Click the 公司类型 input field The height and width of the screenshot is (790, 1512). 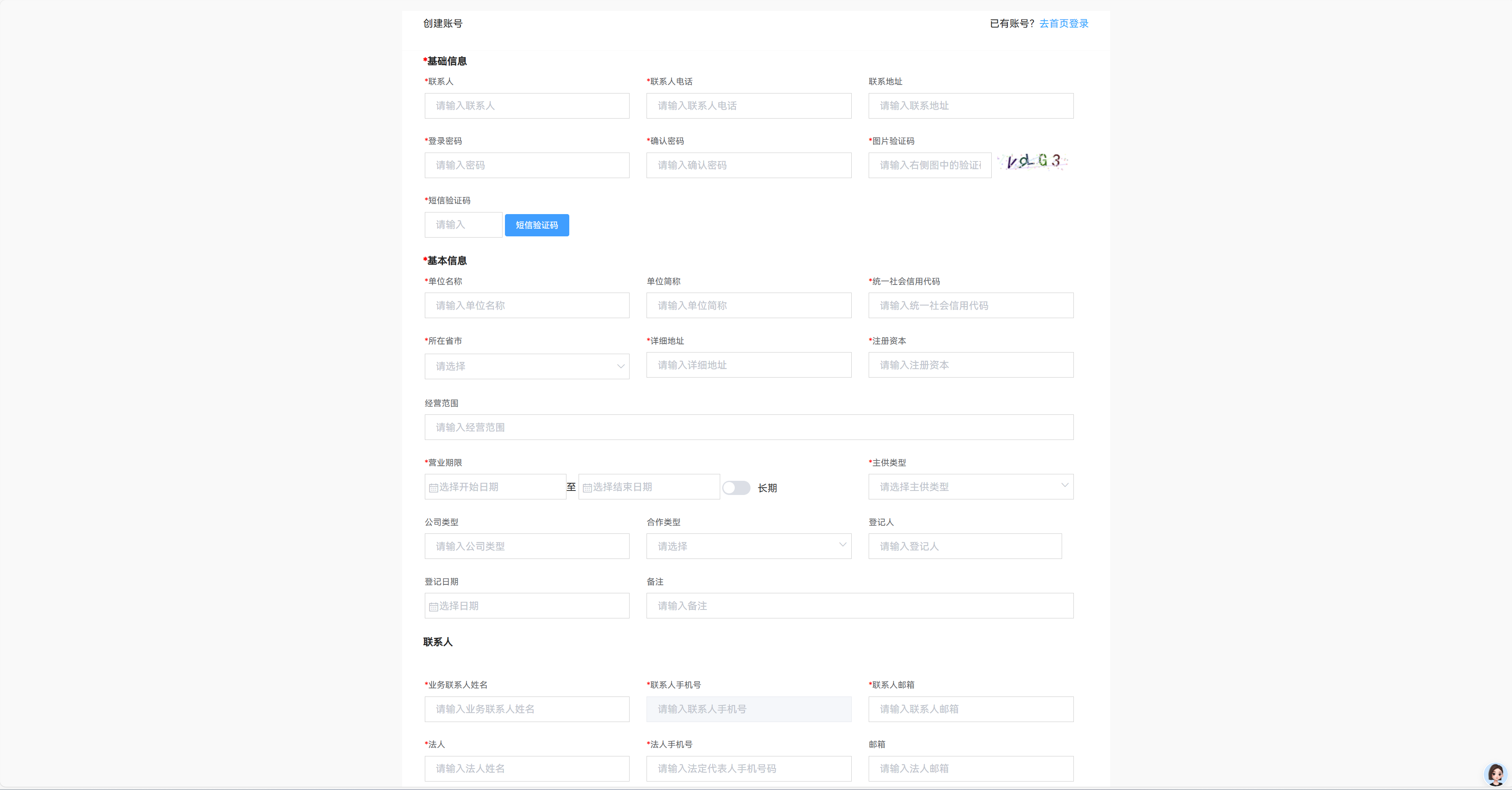pos(527,546)
